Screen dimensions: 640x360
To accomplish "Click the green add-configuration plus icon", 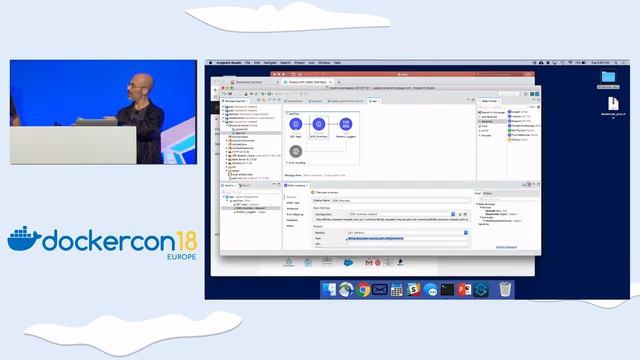I will tap(460, 214).
